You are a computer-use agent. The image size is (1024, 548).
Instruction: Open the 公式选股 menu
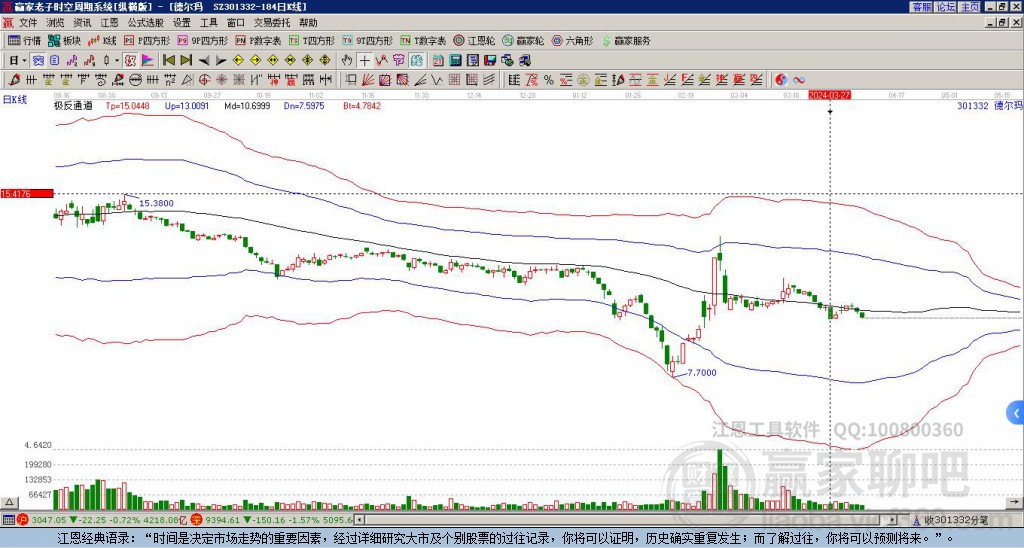(x=146, y=23)
